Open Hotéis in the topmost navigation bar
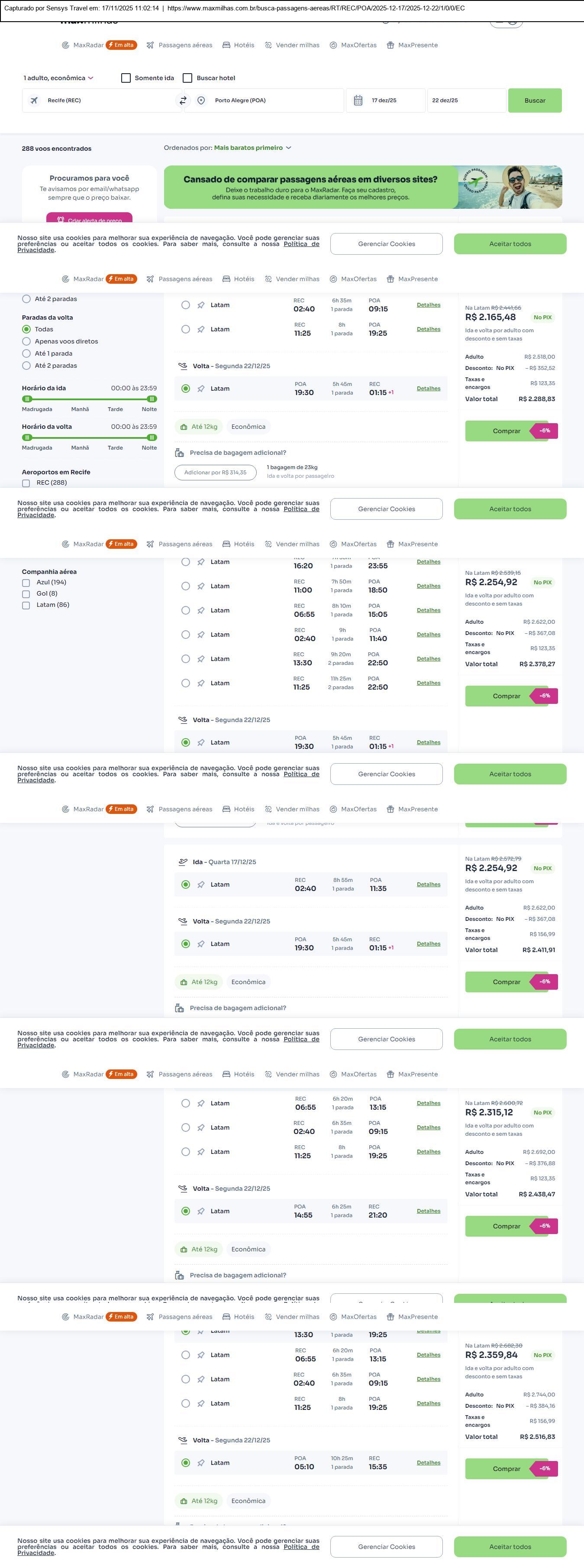Viewport: 584px width, 1568px height. point(239,45)
